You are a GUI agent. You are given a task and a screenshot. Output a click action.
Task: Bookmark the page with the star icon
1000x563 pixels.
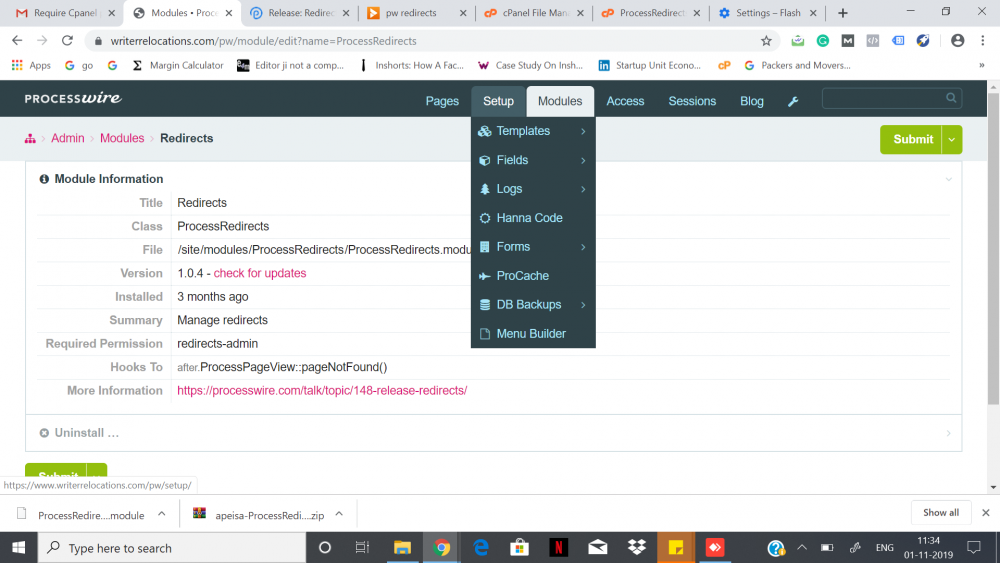[x=766, y=41]
